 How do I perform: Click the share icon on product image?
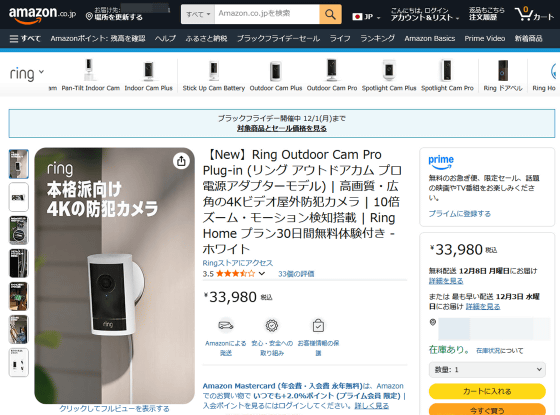pyautogui.click(x=181, y=161)
